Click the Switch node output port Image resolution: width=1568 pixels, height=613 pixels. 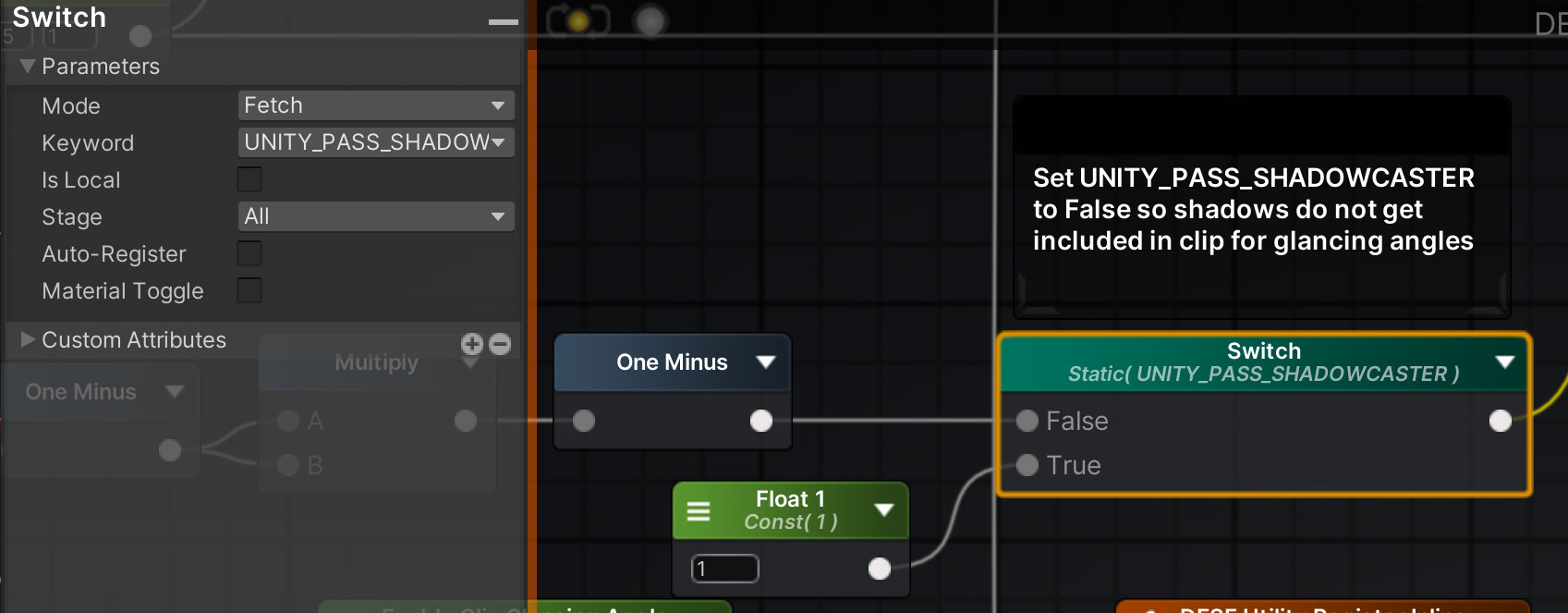pyautogui.click(x=1501, y=421)
